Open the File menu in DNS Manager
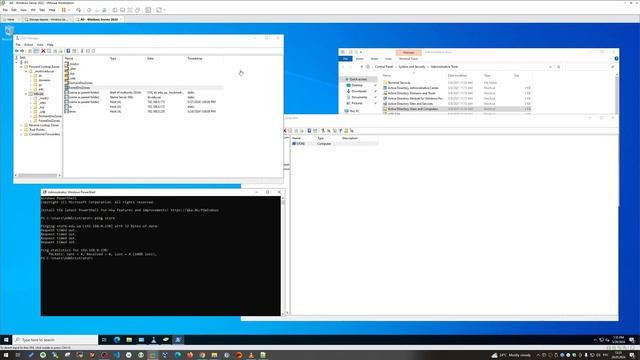The height and width of the screenshot is (360, 640). (18, 44)
